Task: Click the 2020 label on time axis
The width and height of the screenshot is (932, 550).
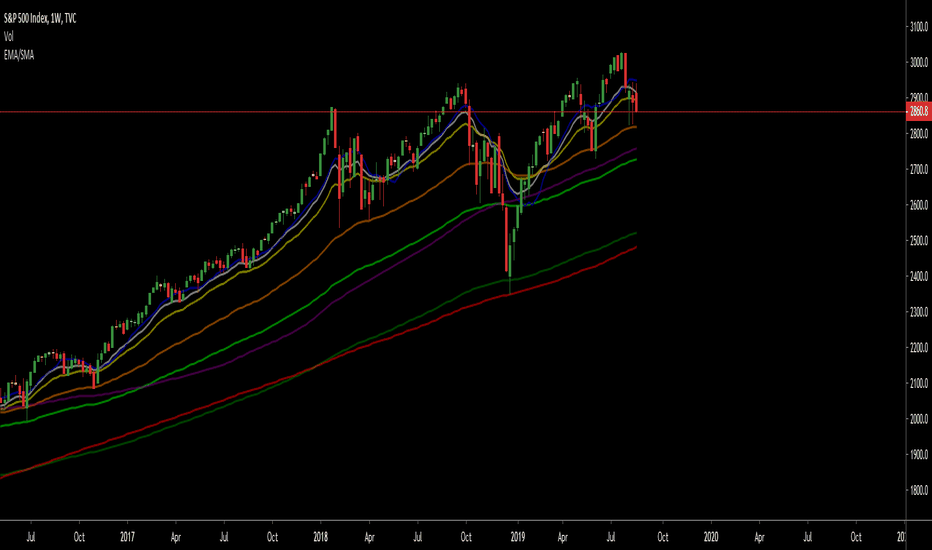Action: tap(711, 537)
